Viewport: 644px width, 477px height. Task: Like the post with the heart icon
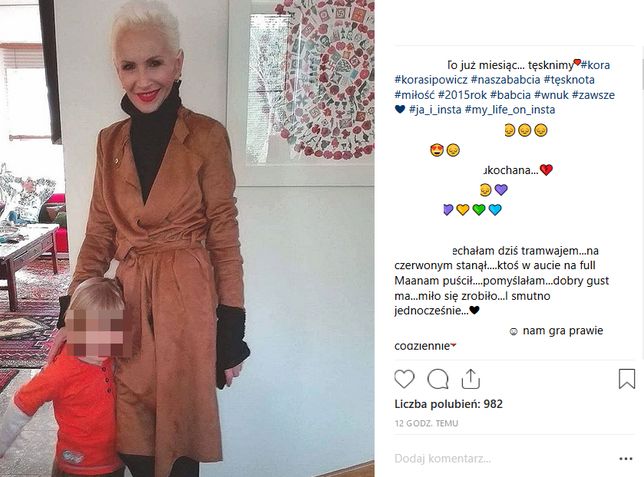pyautogui.click(x=404, y=379)
